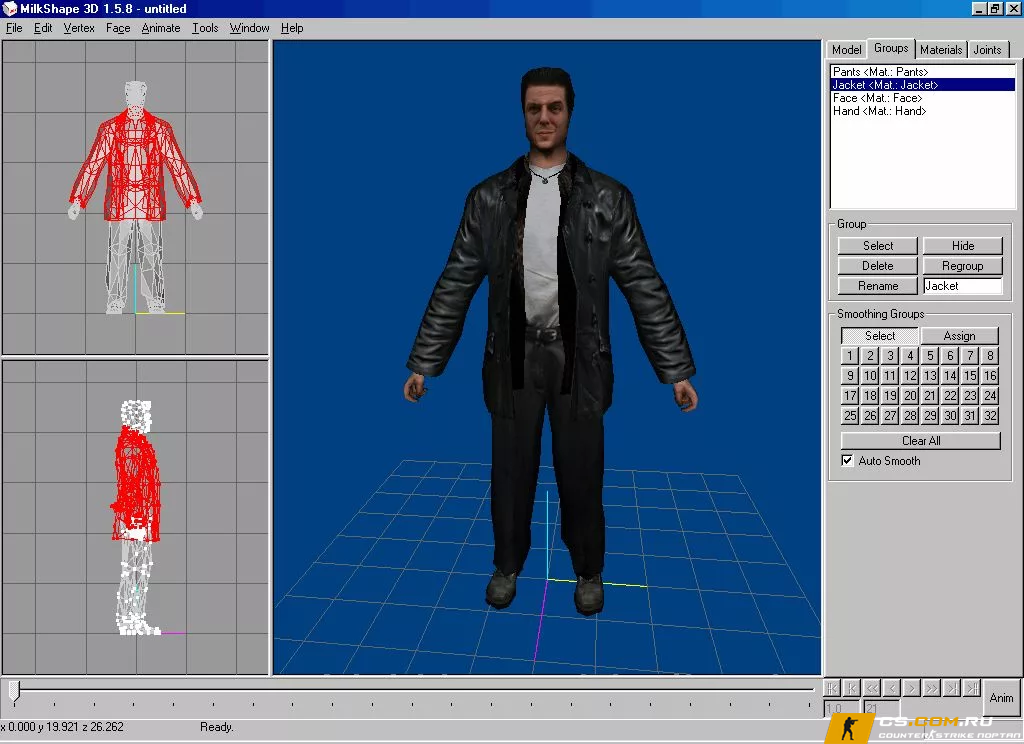Switch to the Materials tab
The width and height of the screenshot is (1024, 744).
click(x=941, y=50)
